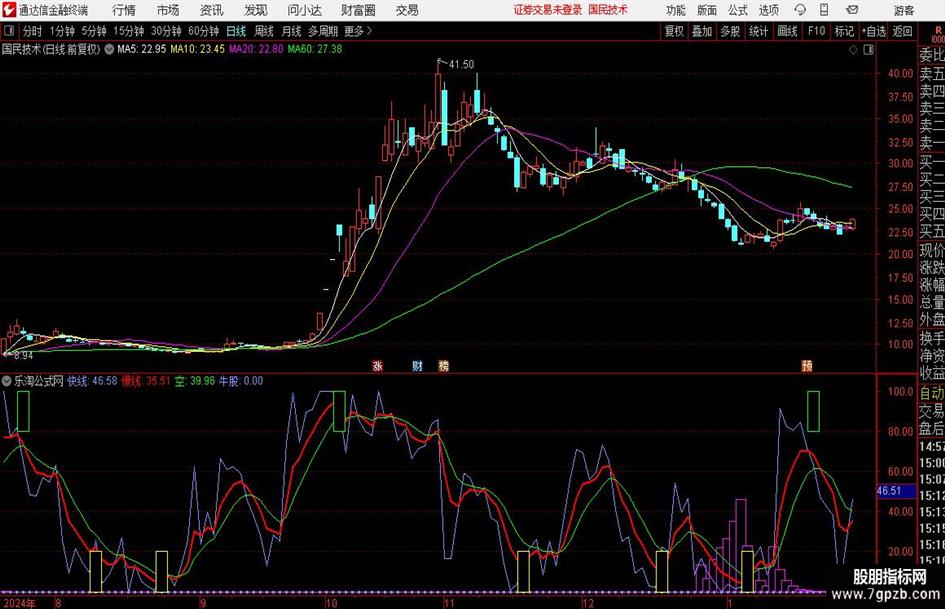945x609 pixels.
Task: Switch to the 1分钟 period
Action: pyautogui.click(x=62, y=31)
